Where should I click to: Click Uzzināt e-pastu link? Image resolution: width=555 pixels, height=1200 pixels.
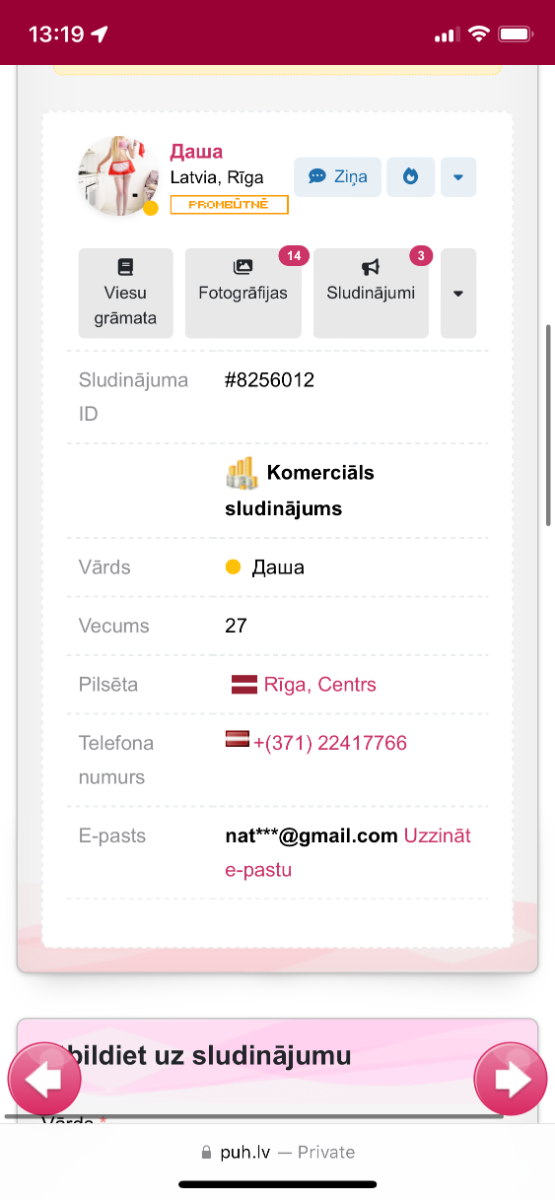348,853
